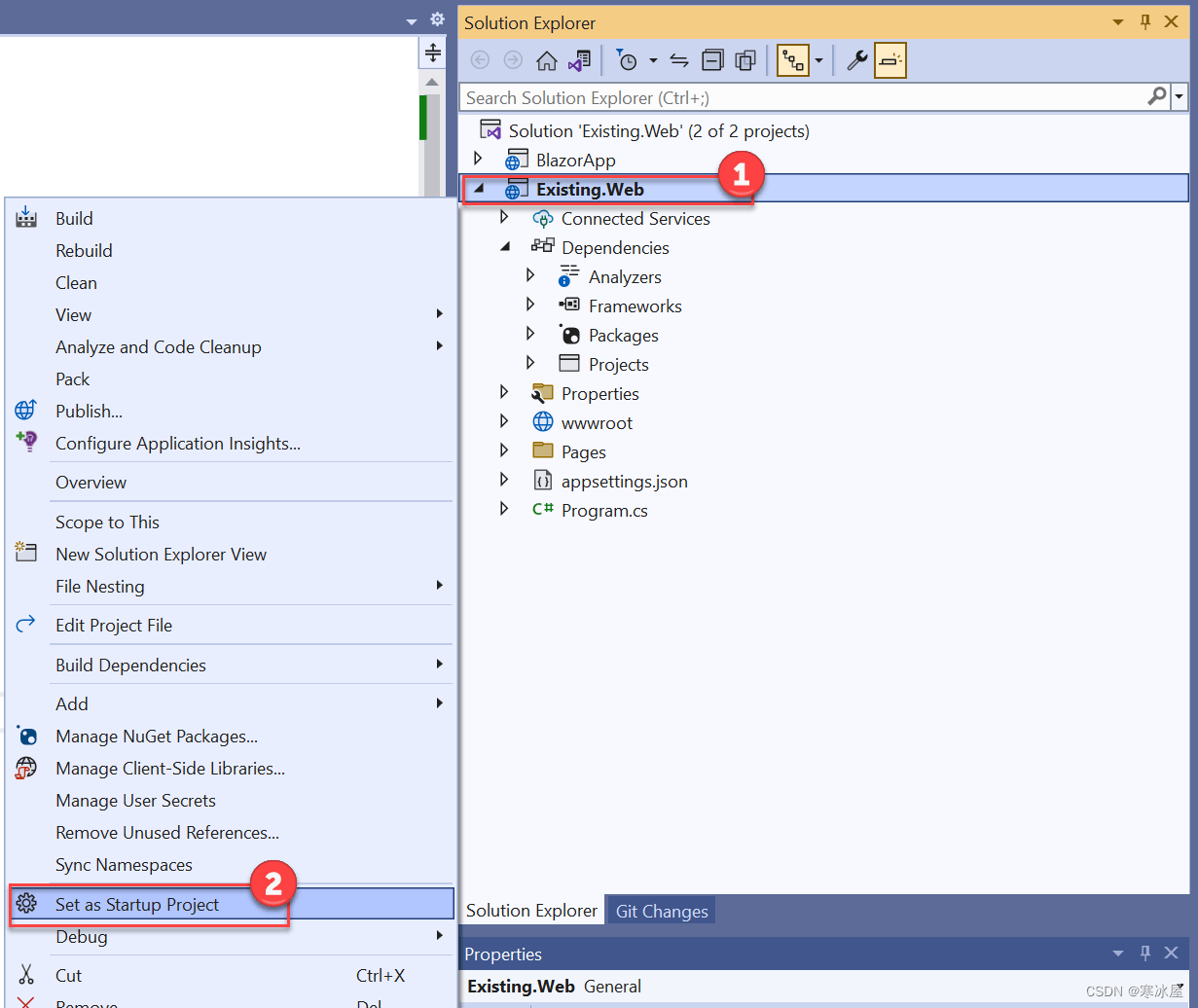This screenshot has height=1008, width=1198.
Task: Toggle the search magnifier in search box
Action: pos(1156,97)
